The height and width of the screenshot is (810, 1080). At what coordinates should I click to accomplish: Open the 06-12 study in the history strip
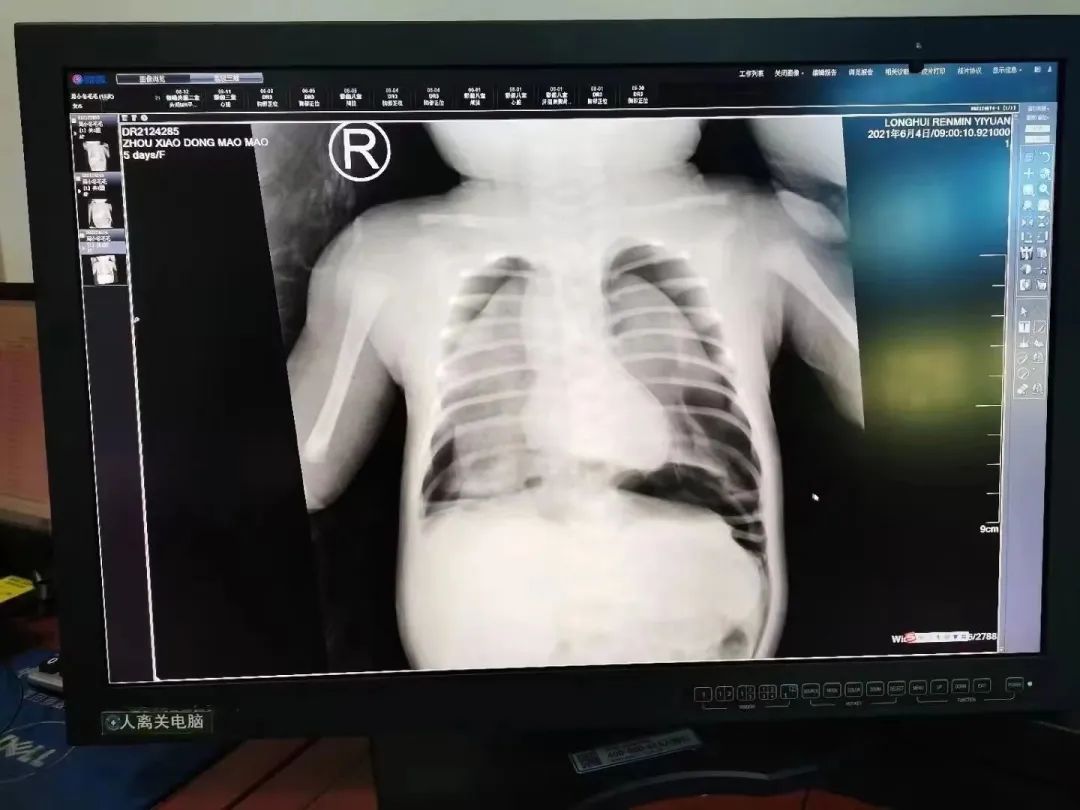[183, 99]
